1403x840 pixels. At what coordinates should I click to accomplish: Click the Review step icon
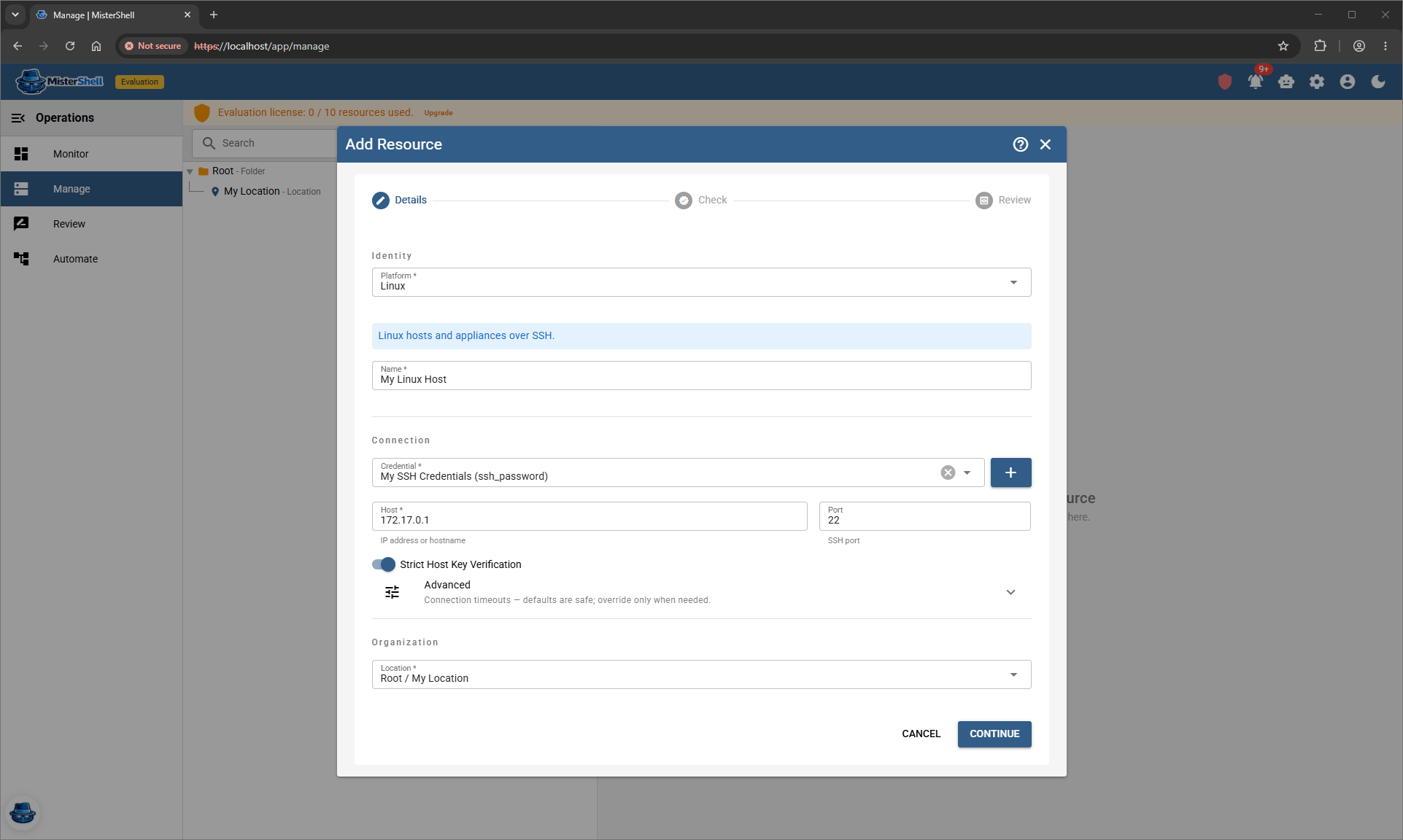click(984, 201)
